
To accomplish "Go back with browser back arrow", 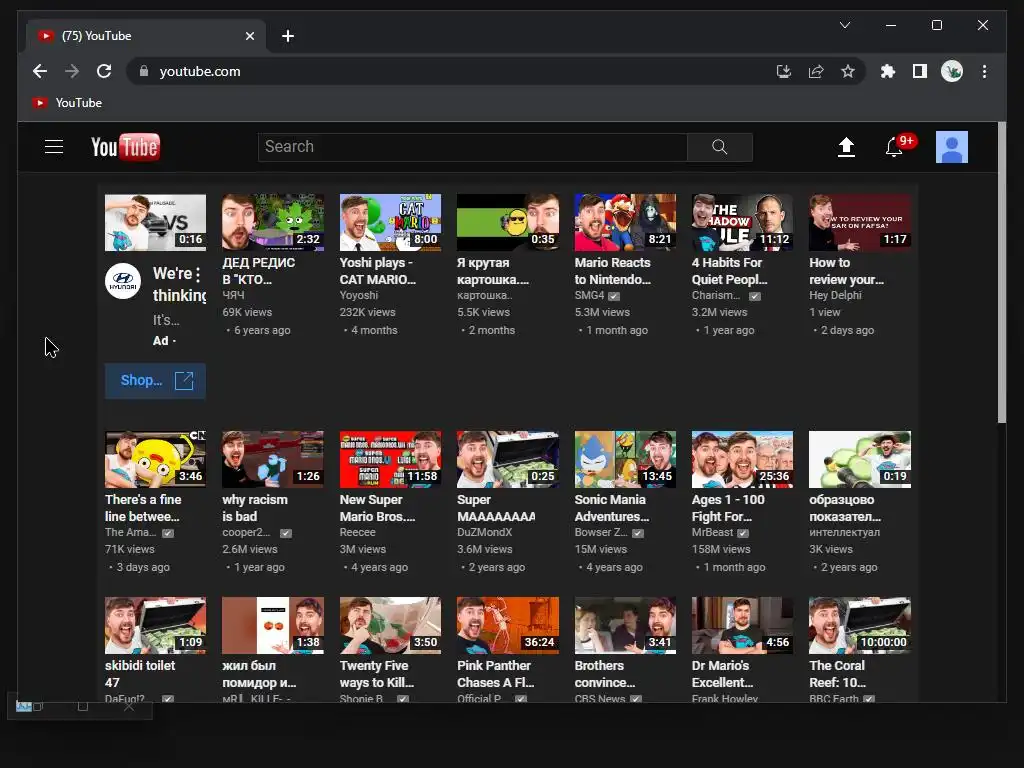I will pyautogui.click(x=40, y=71).
